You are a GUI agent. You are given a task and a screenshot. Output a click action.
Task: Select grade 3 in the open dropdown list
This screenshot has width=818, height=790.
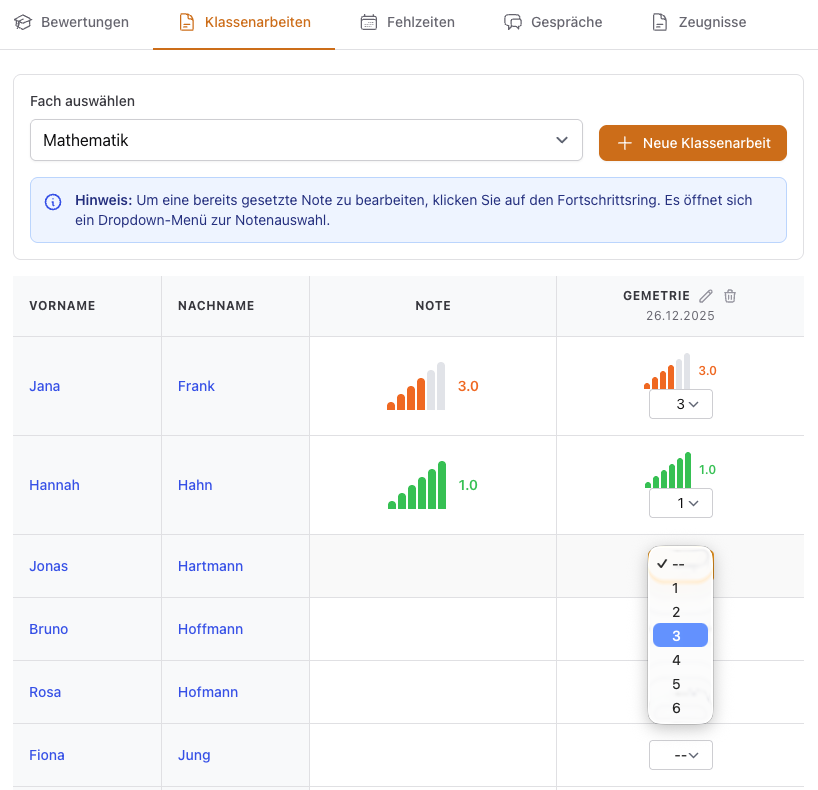tap(680, 636)
